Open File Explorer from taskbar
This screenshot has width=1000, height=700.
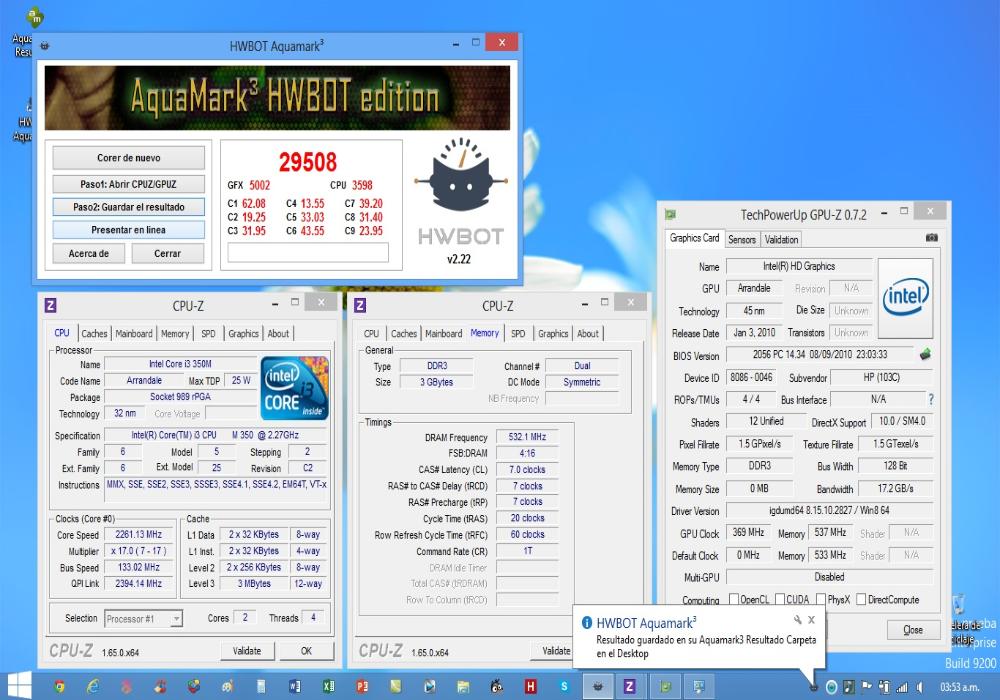click(x=463, y=686)
